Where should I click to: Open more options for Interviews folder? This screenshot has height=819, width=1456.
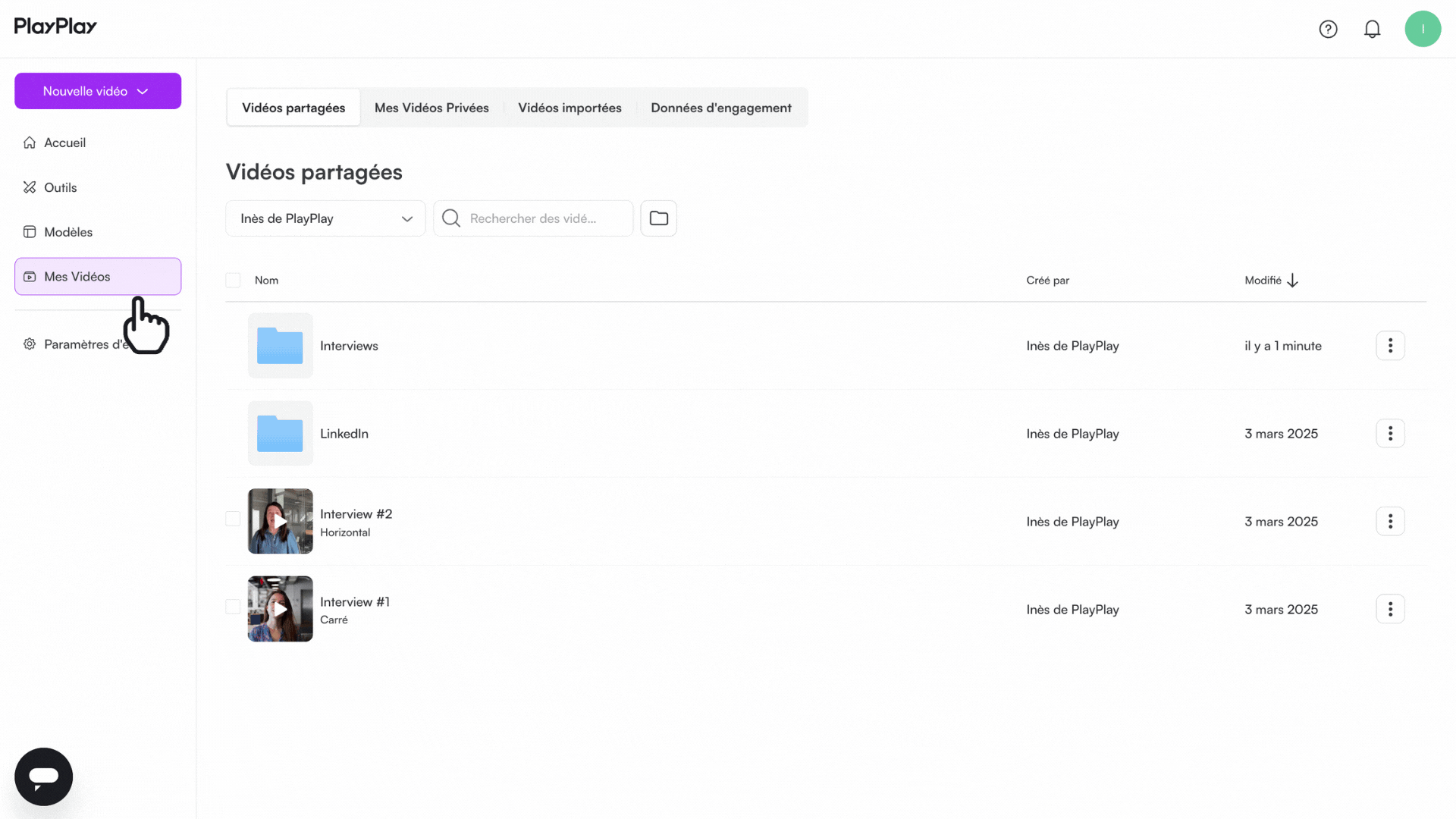coord(1390,346)
